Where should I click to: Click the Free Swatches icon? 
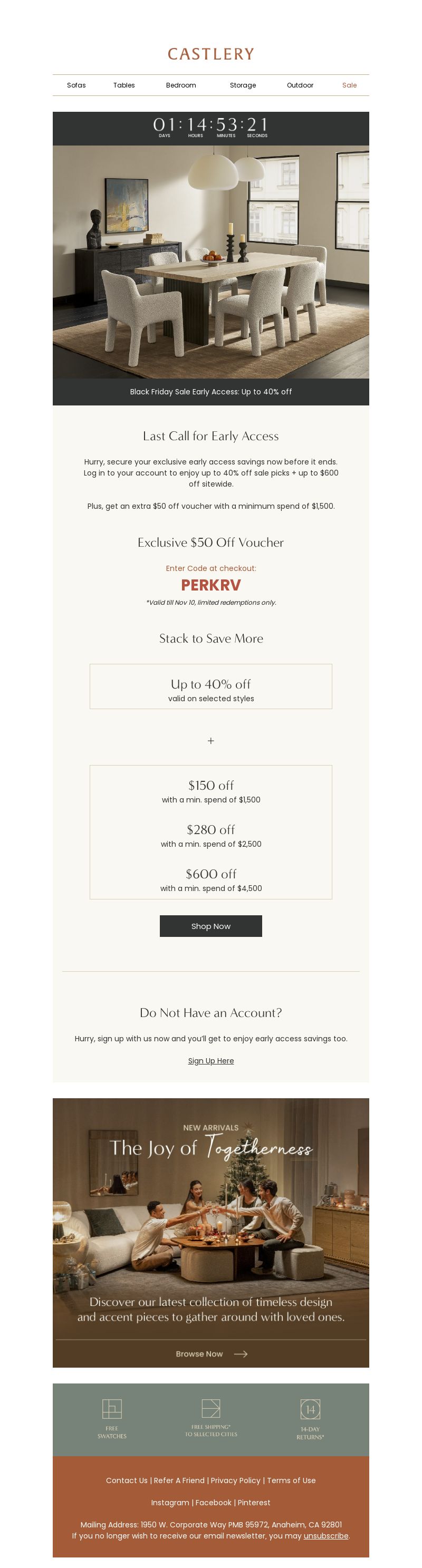[x=111, y=1409]
